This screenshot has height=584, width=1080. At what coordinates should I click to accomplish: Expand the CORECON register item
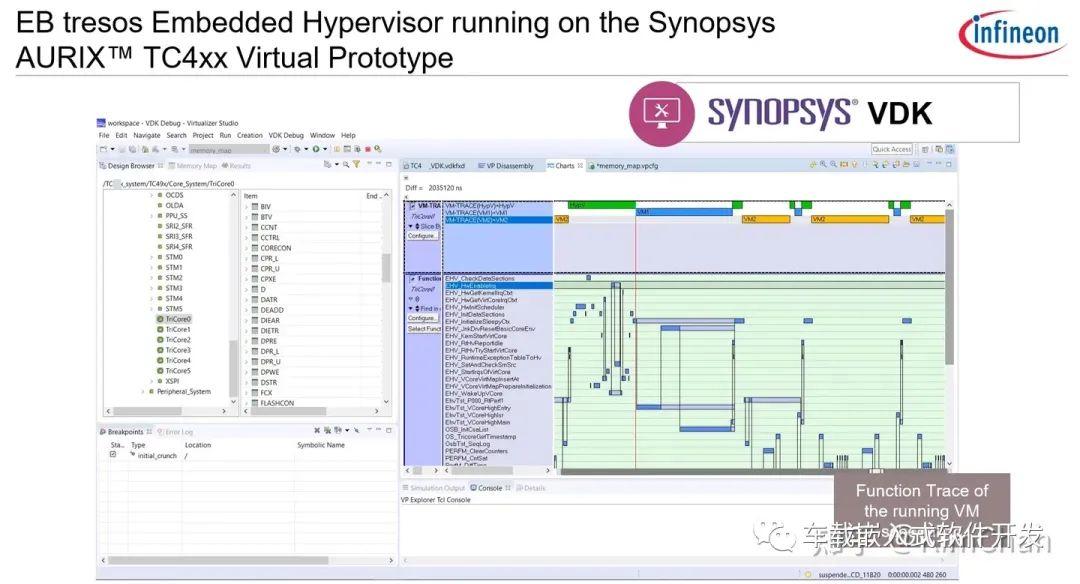pos(247,248)
